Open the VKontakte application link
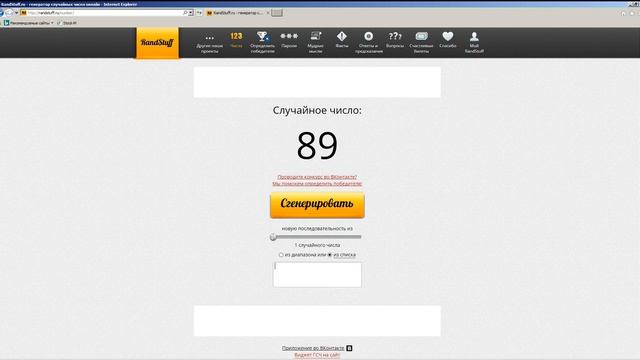This screenshot has width=640, height=360. pos(313,348)
